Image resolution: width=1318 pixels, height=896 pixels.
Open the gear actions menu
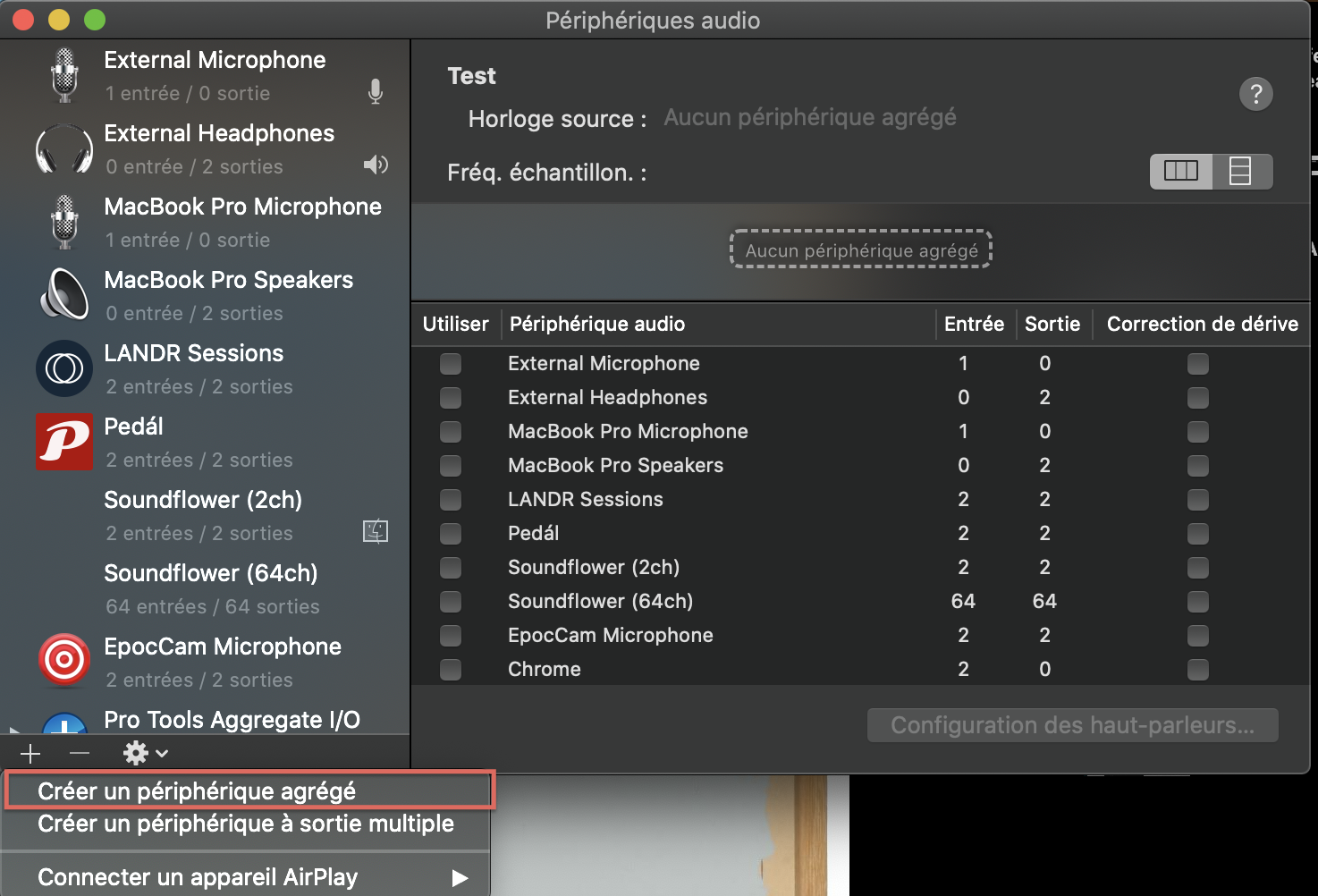pyautogui.click(x=146, y=753)
